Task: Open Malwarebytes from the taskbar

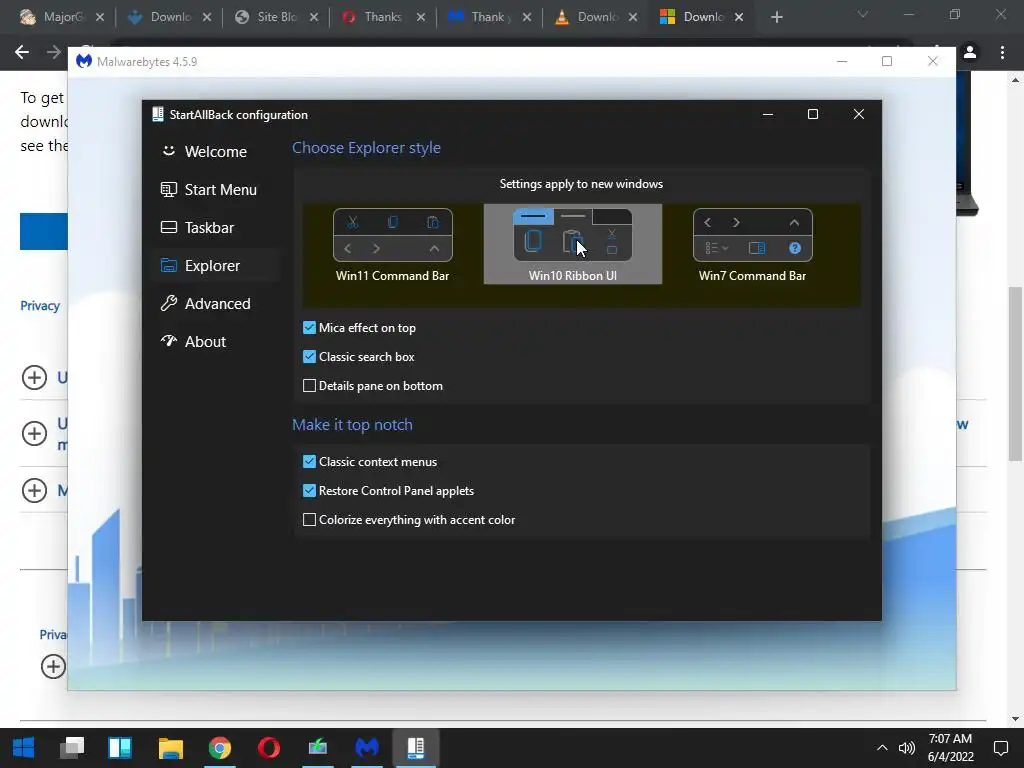Action: 367,748
